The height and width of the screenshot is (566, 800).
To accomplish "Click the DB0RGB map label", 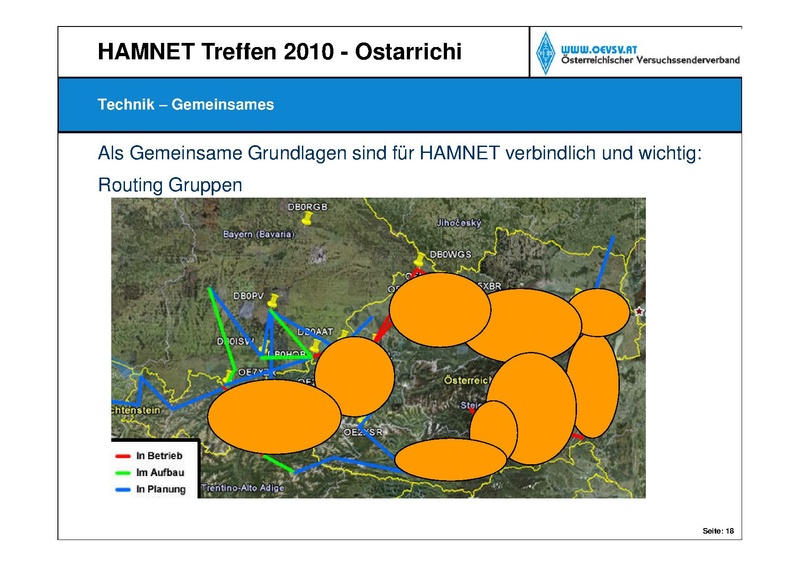I will coord(308,207).
